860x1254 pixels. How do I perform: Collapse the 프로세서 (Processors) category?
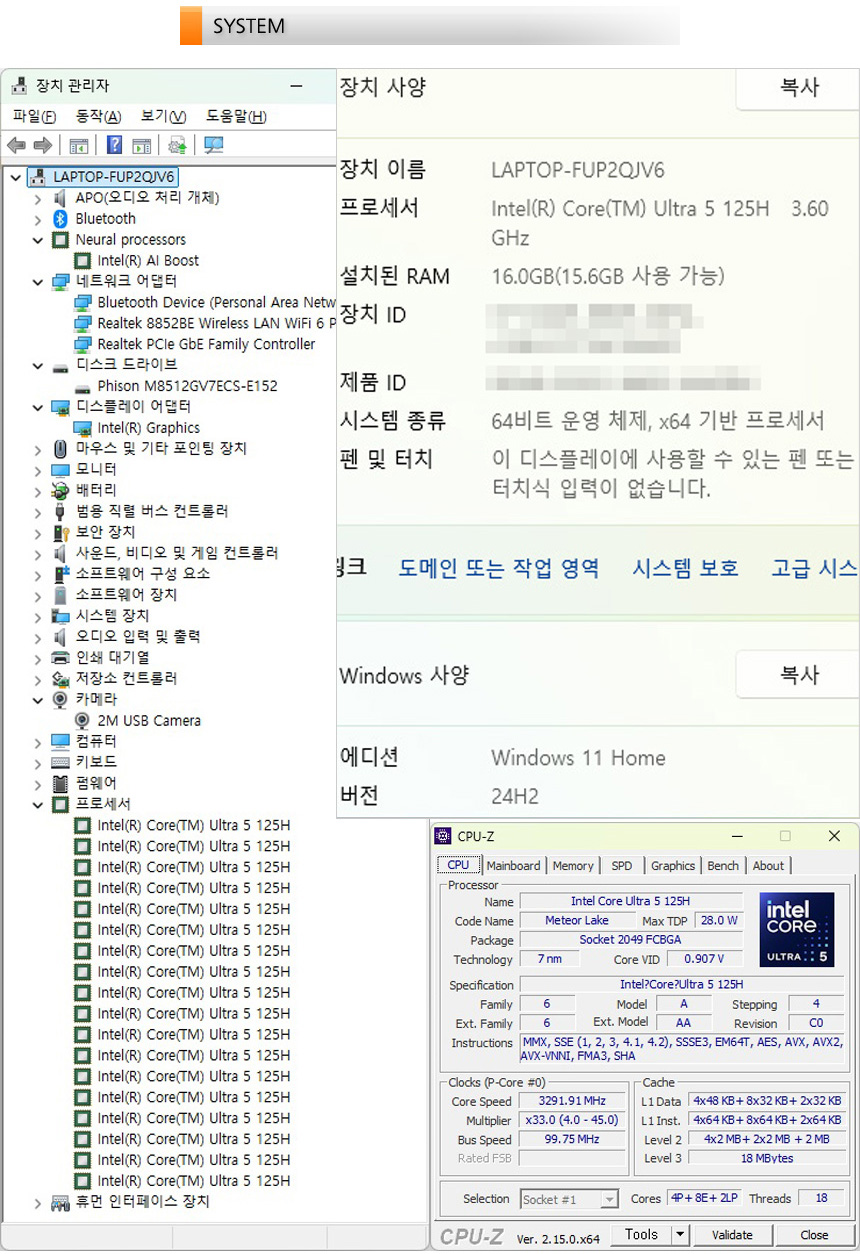tap(38, 805)
